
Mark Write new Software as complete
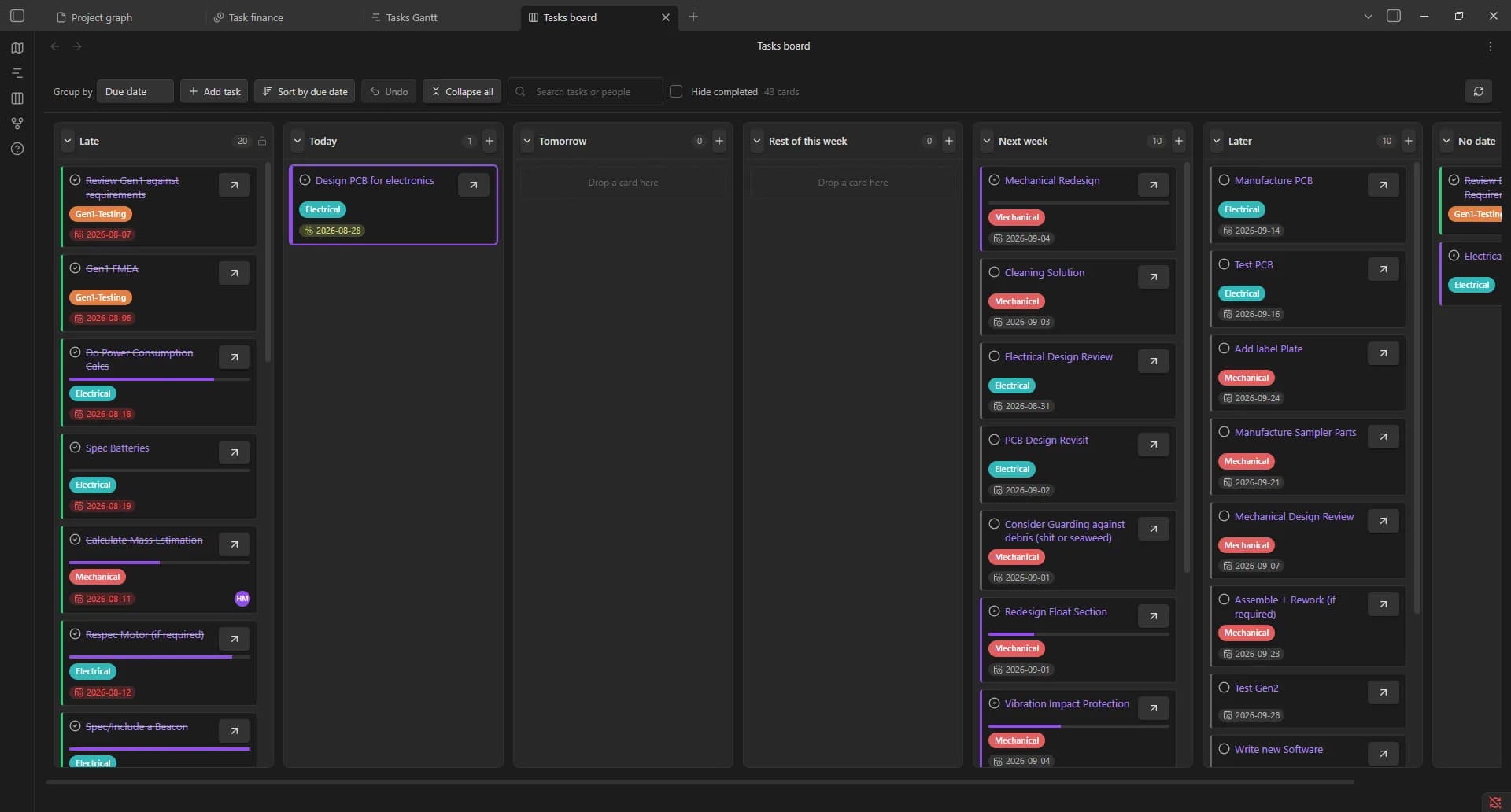point(1224,749)
